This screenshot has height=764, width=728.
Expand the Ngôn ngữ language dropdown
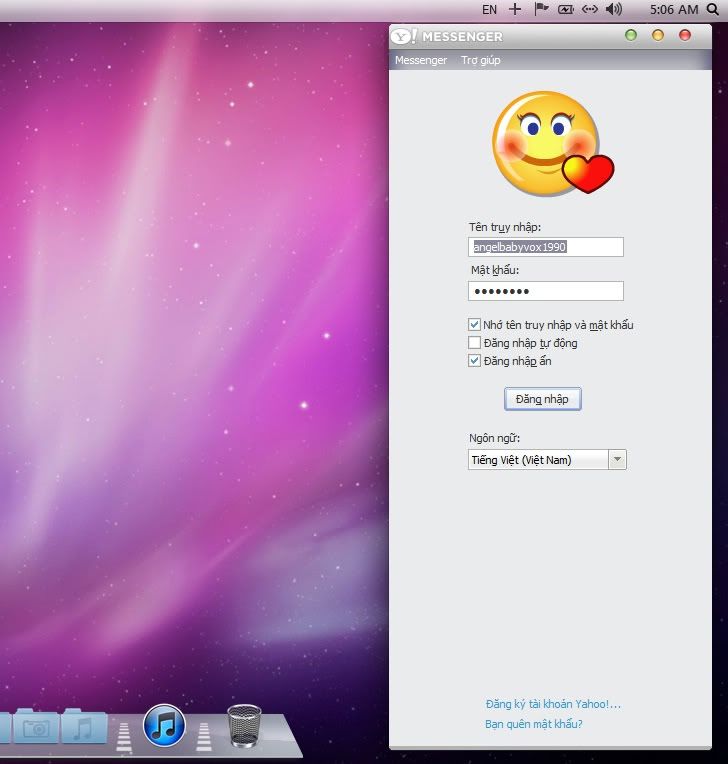pos(617,460)
